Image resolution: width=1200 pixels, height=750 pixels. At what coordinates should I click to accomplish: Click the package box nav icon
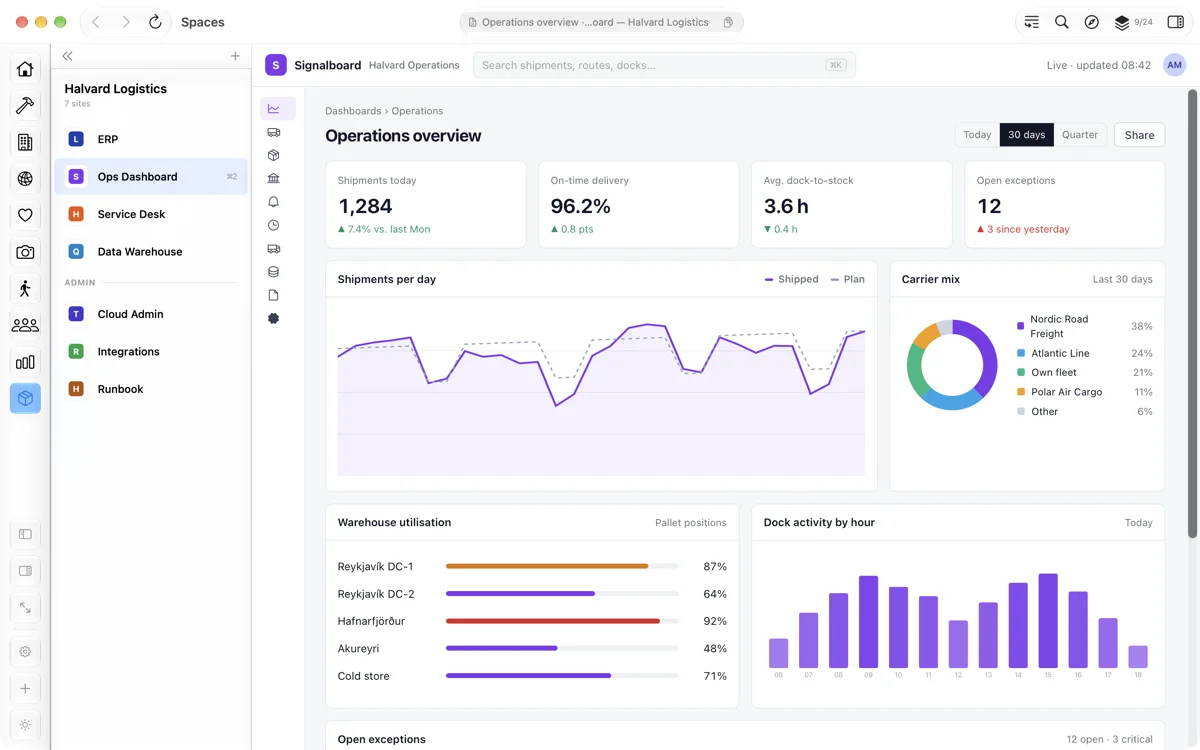coord(274,155)
